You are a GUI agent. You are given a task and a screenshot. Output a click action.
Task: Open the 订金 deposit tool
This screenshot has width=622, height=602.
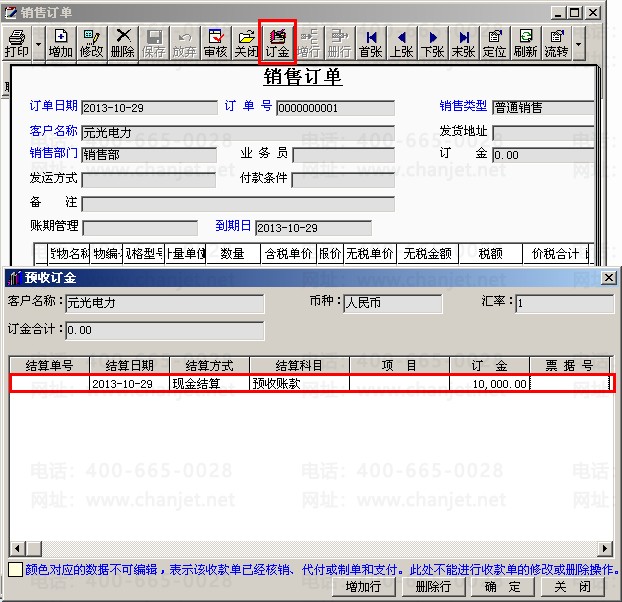click(277, 43)
